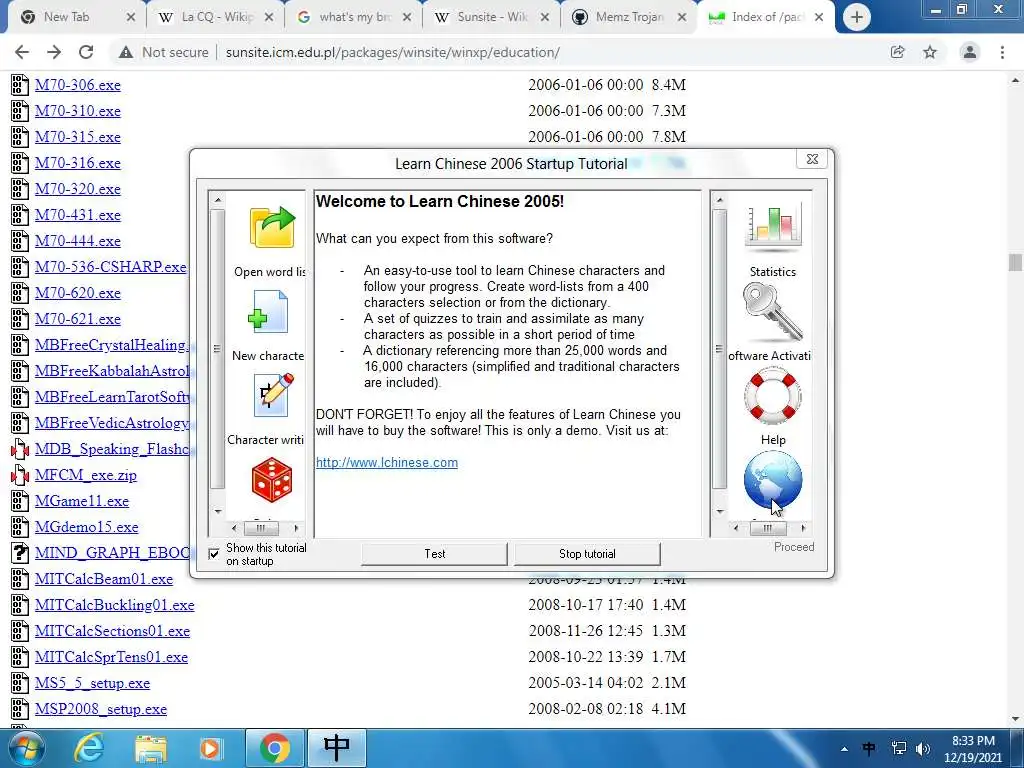Screen dimensions: 1024x768
Task: Close the Index of /packages tab
Action: (x=819, y=18)
